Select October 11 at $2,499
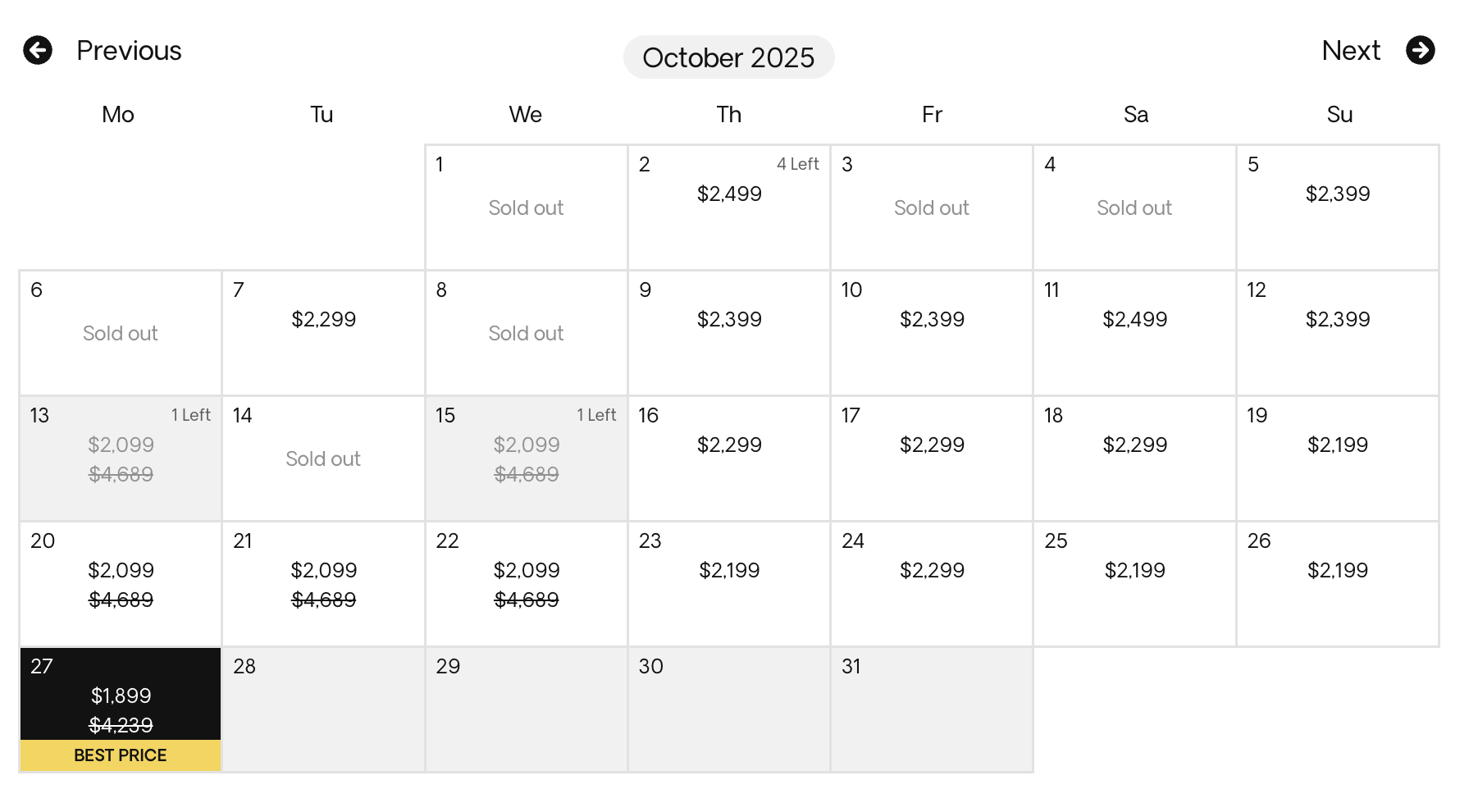 (1134, 332)
